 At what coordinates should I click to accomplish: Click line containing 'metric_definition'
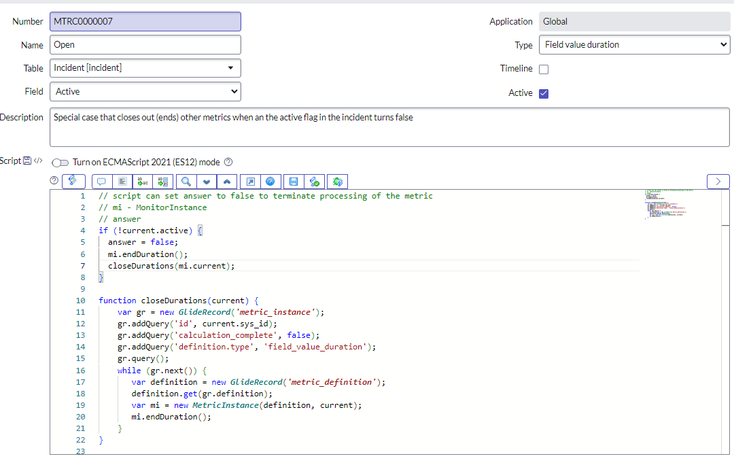point(258,382)
